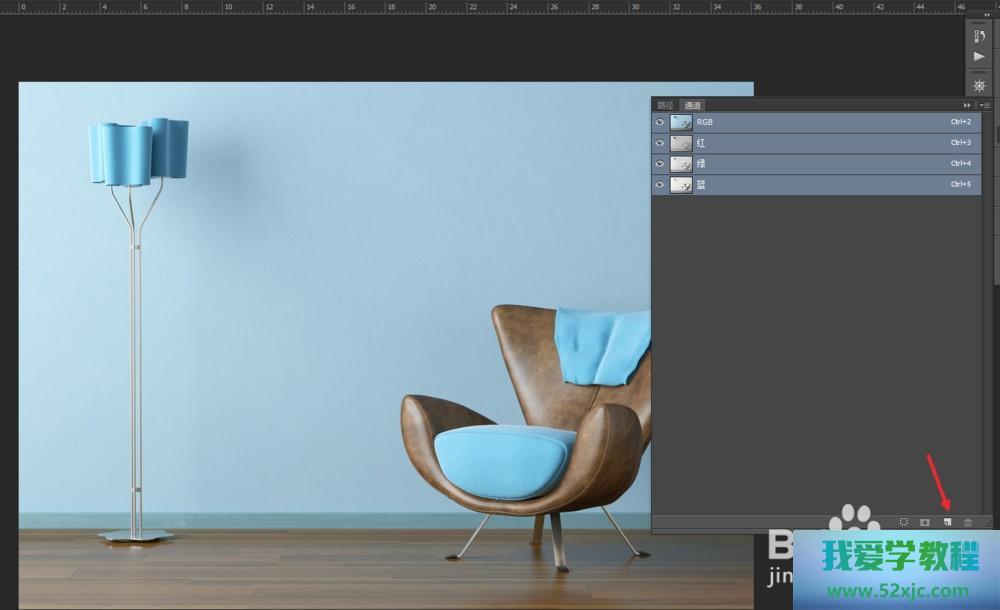The width and height of the screenshot is (1000, 610).
Task: Collapse the Channels panel double arrows
Action: click(x=967, y=105)
